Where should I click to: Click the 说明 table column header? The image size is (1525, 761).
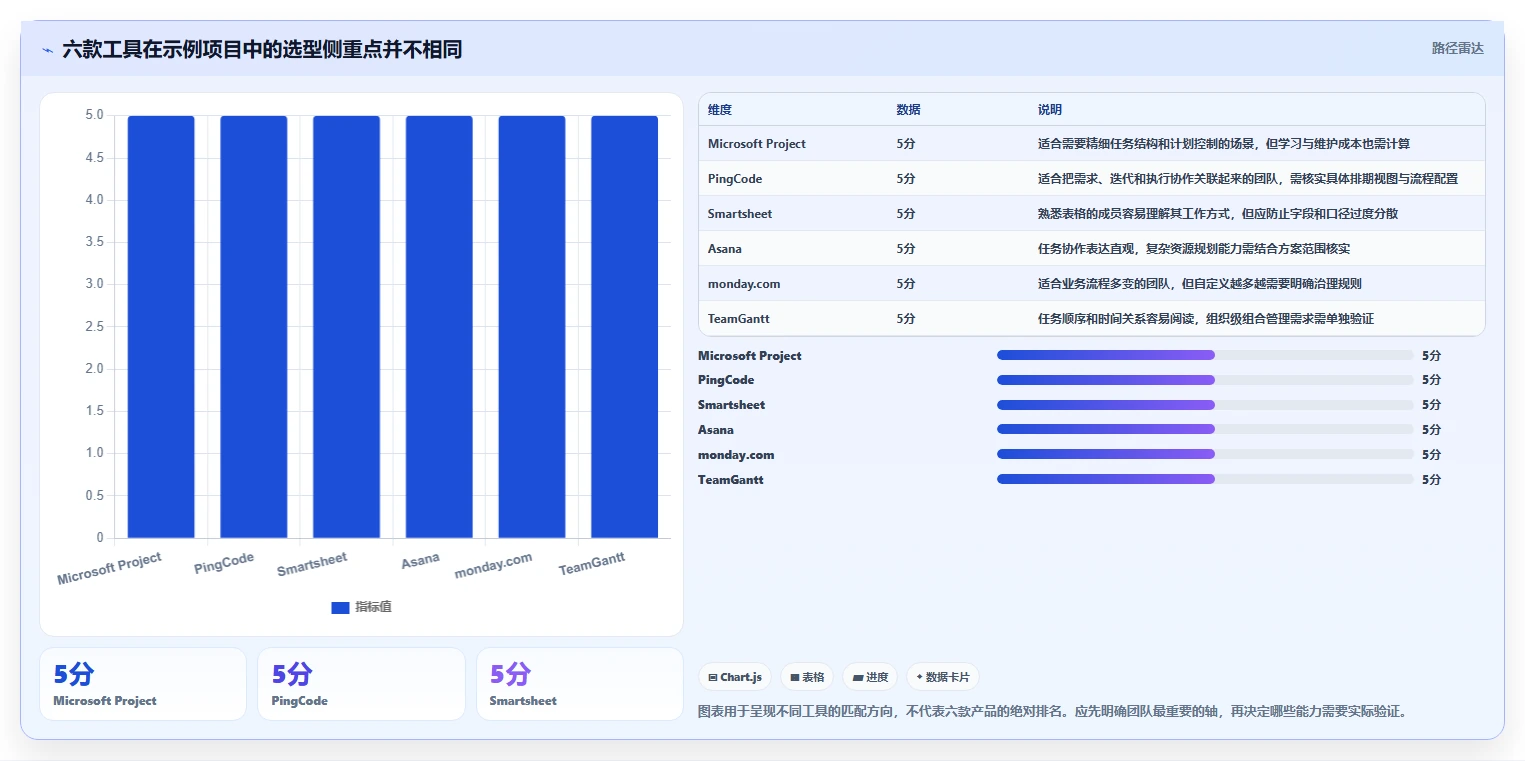coord(1050,110)
